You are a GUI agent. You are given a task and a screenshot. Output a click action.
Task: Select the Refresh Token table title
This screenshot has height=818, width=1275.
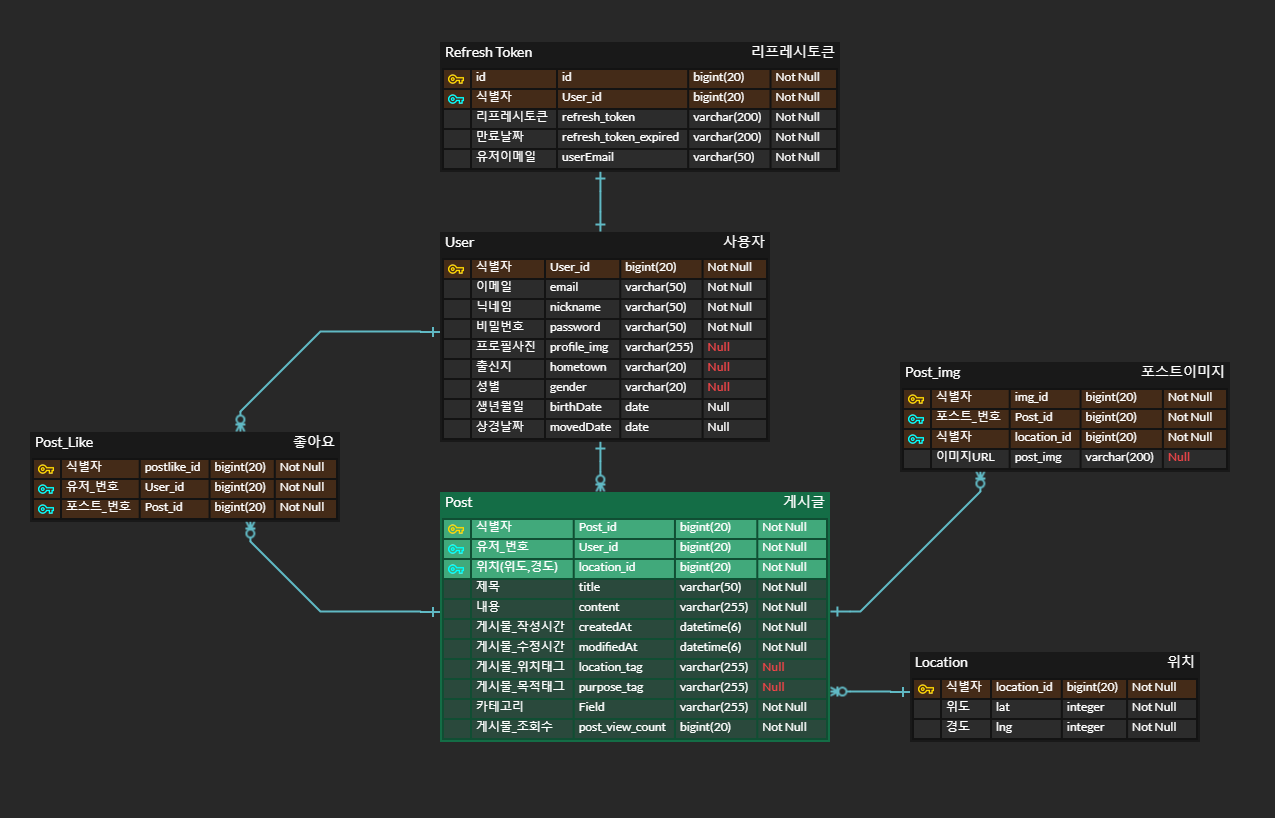click(x=489, y=52)
